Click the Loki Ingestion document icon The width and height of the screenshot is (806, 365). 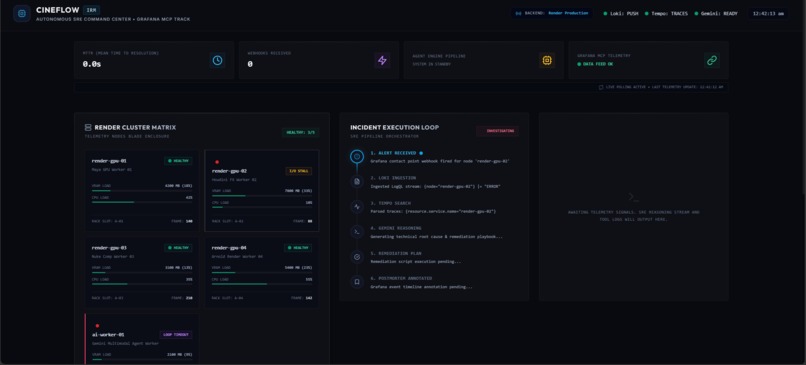pos(357,181)
